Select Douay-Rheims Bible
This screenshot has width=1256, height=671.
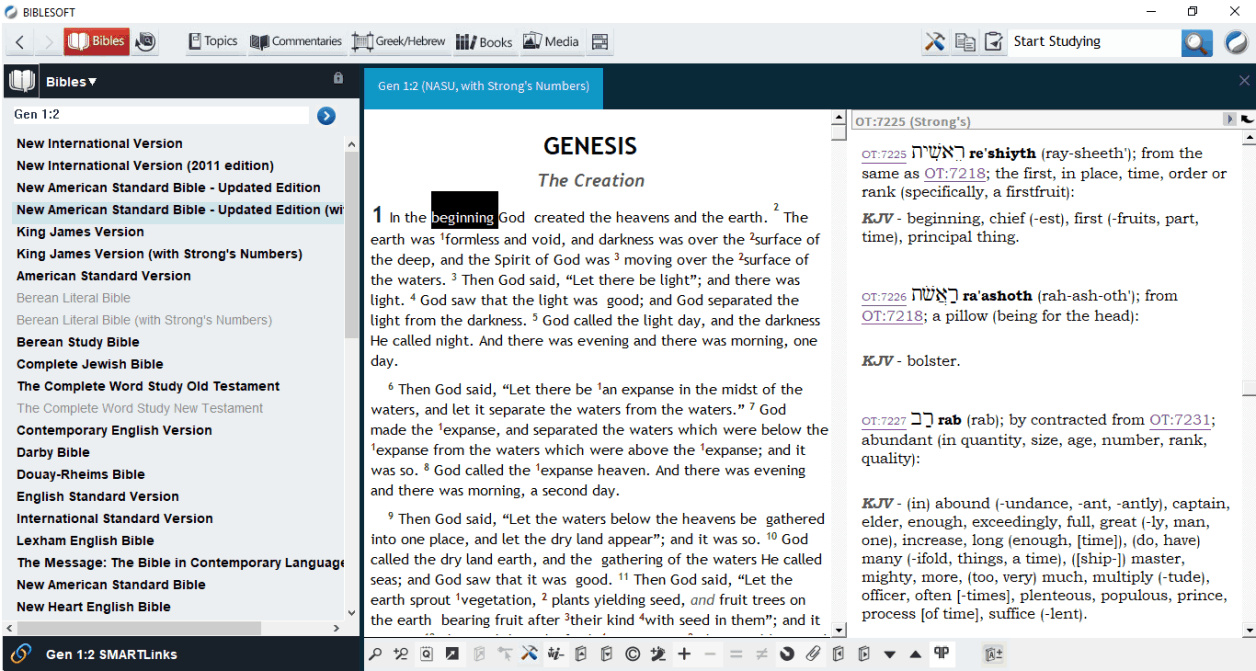tap(80, 474)
